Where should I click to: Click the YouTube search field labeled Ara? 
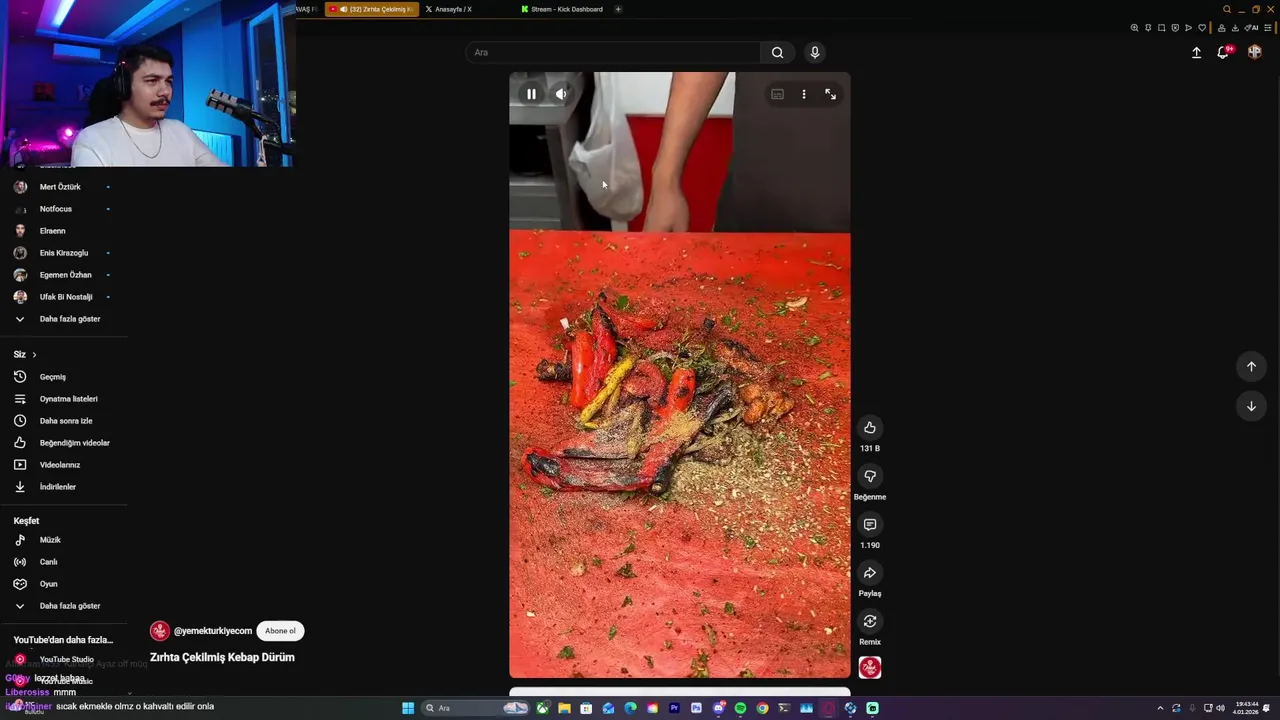point(612,52)
